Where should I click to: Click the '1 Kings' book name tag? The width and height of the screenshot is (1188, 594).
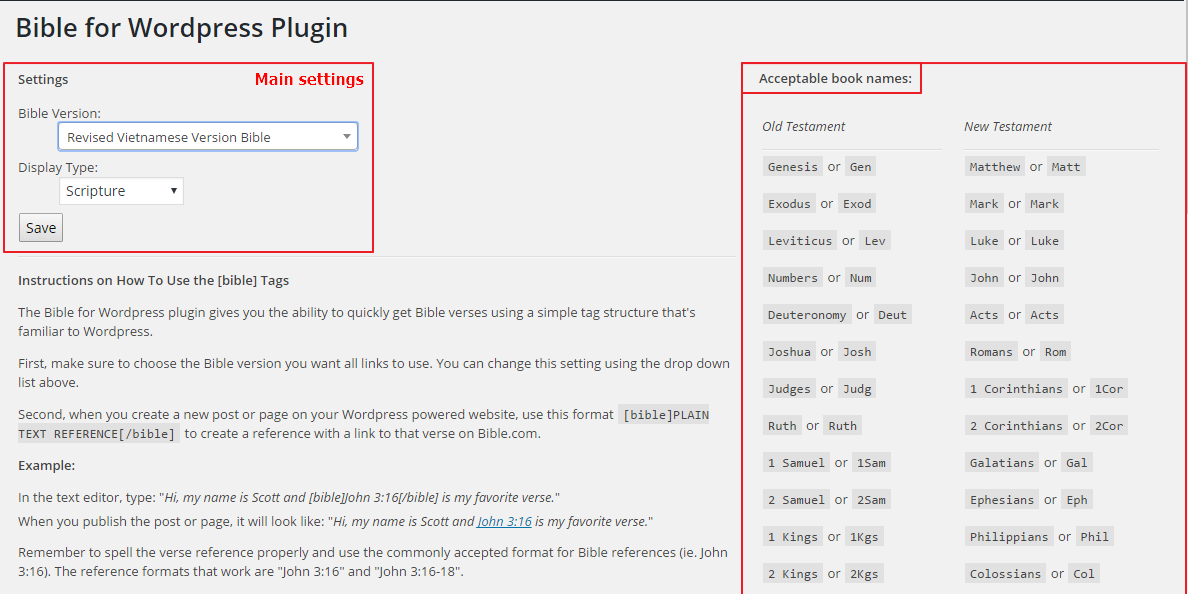[793, 537]
